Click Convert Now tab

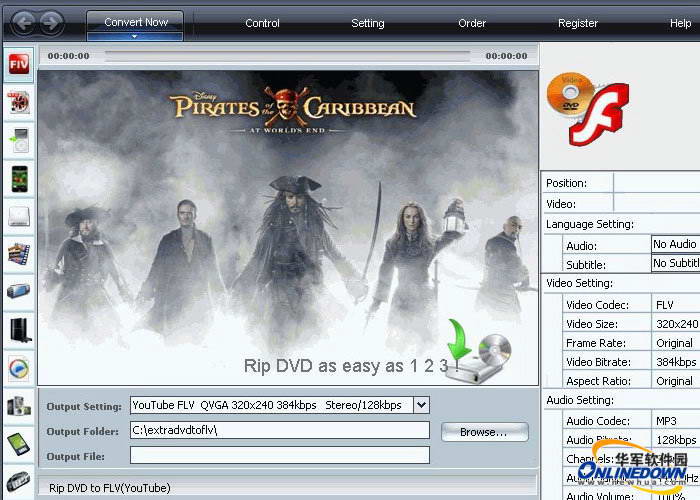coord(135,25)
